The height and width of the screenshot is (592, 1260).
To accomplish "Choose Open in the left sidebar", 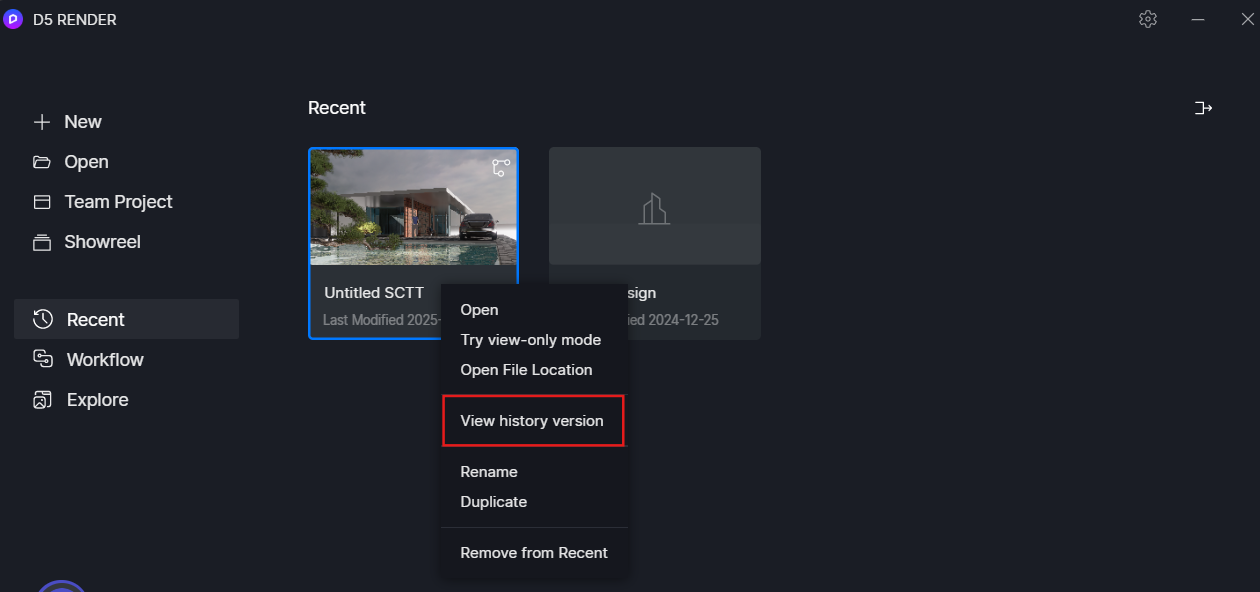I will coord(71,162).
